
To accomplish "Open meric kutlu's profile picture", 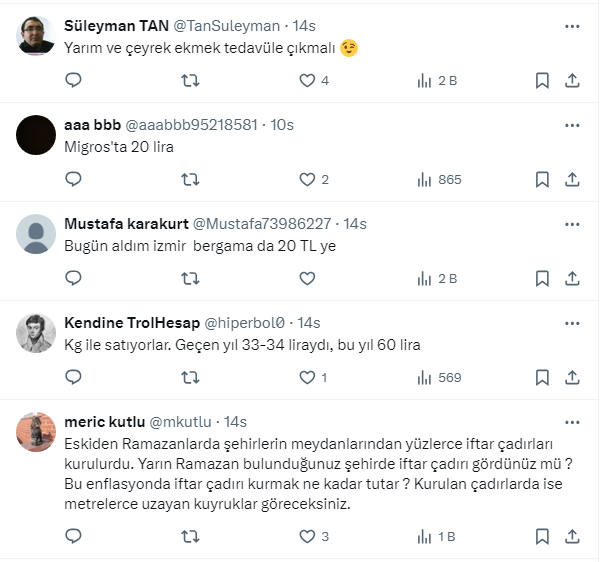I will [x=36, y=432].
